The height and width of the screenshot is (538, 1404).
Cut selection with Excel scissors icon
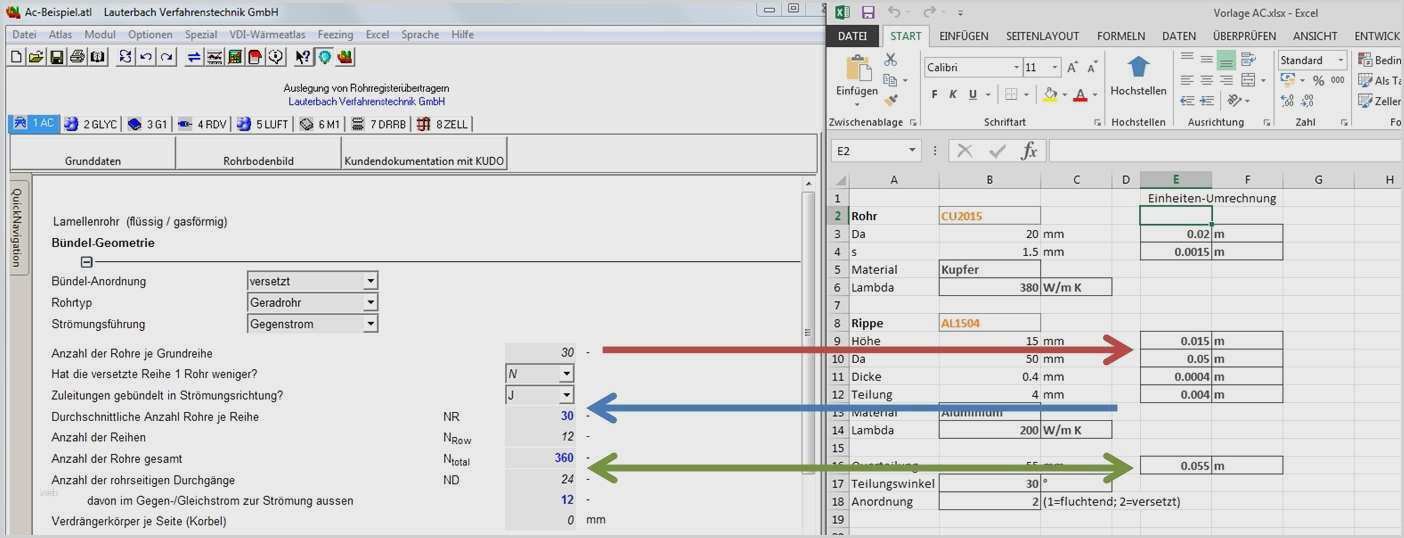click(x=890, y=60)
